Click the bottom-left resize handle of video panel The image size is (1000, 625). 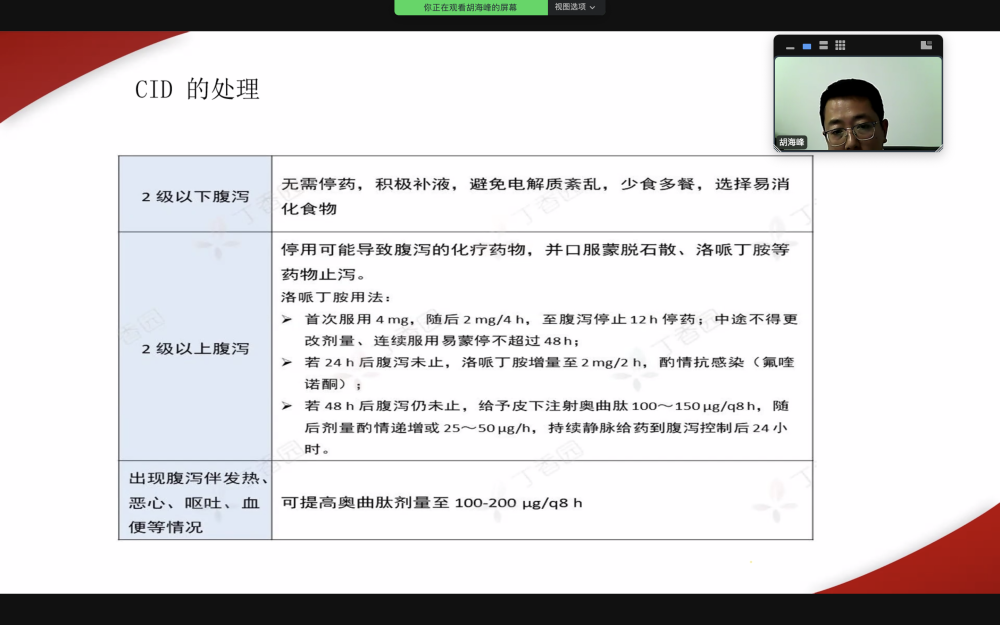click(776, 150)
